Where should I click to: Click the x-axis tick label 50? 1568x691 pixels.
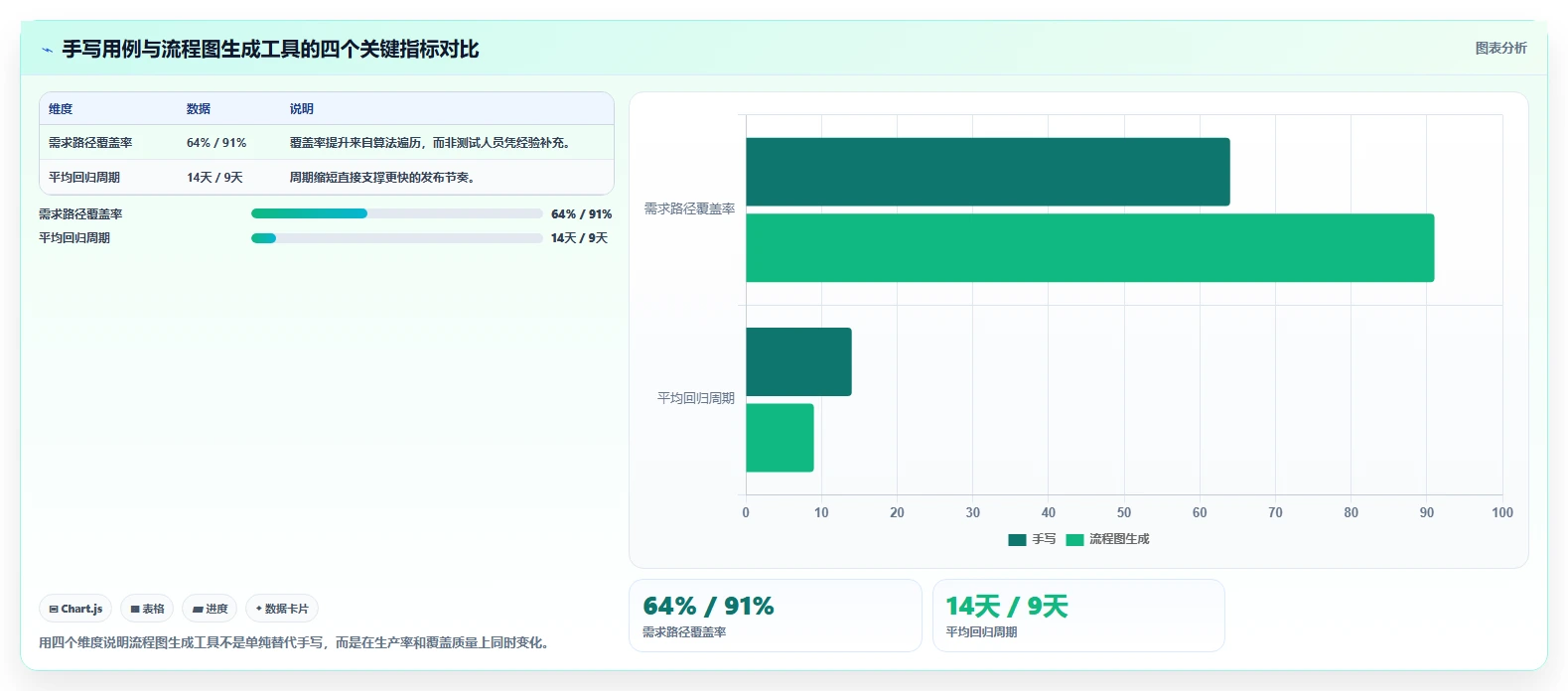click(1124, 512)
